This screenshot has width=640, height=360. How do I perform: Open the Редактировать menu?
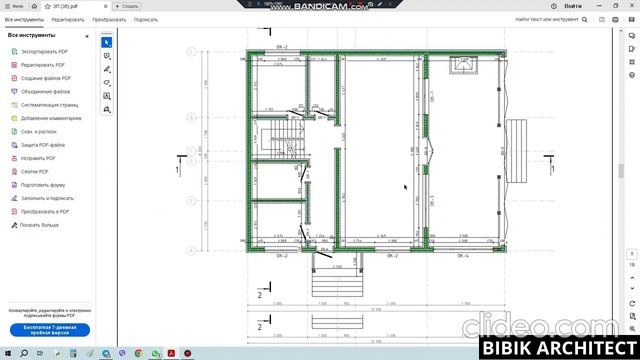pyautogui.click(x=68, y=20)
